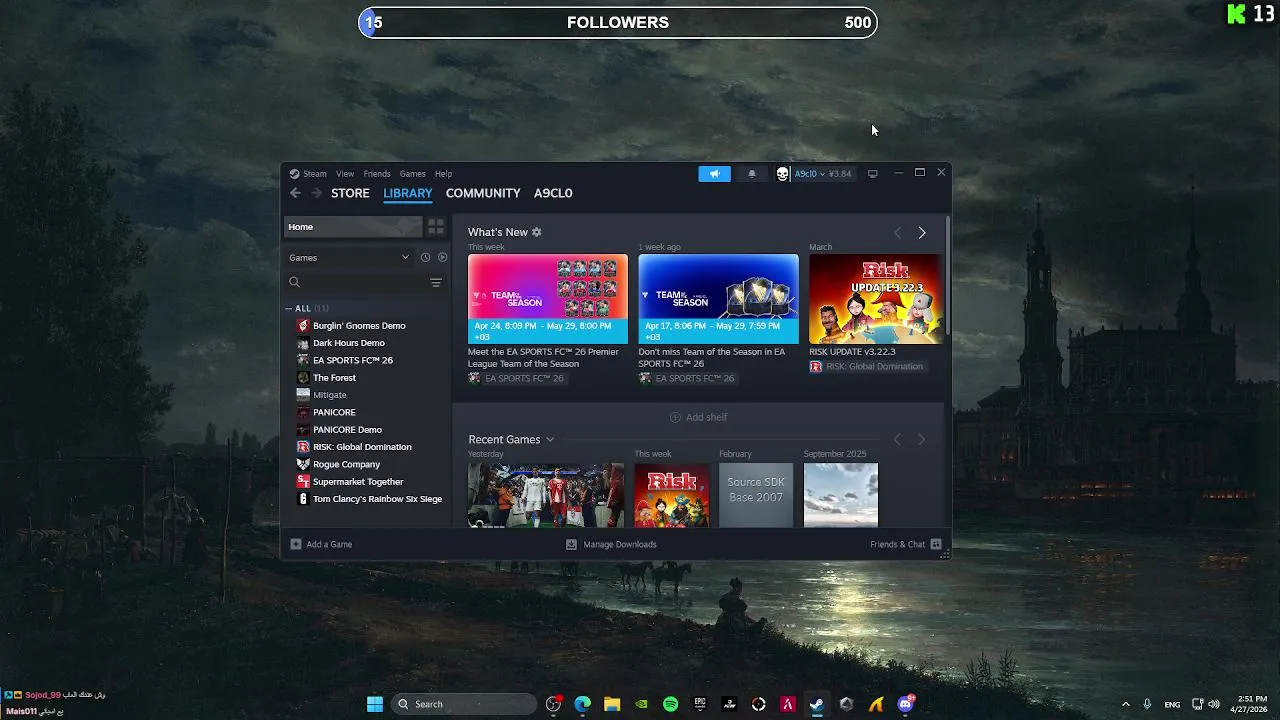
Task: Select Tom Clancy's Rainbow Six Siege
Action: point(377,499)
